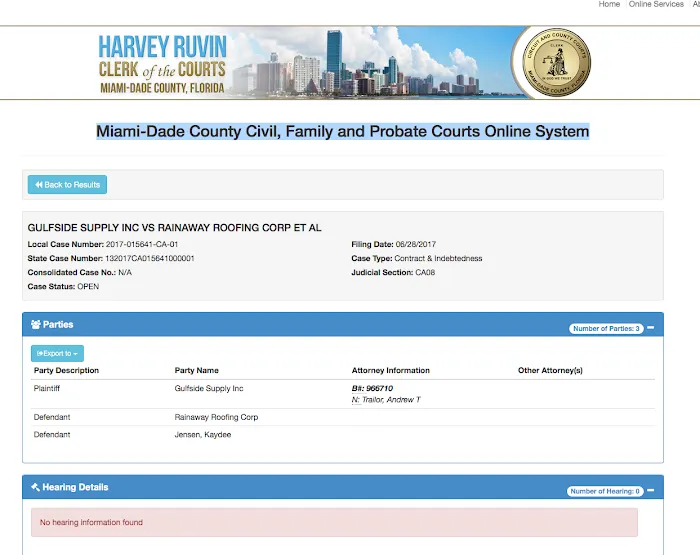700x555 pixels.
Task: Click the Number of Parties badge
Action: click(606, 328)
